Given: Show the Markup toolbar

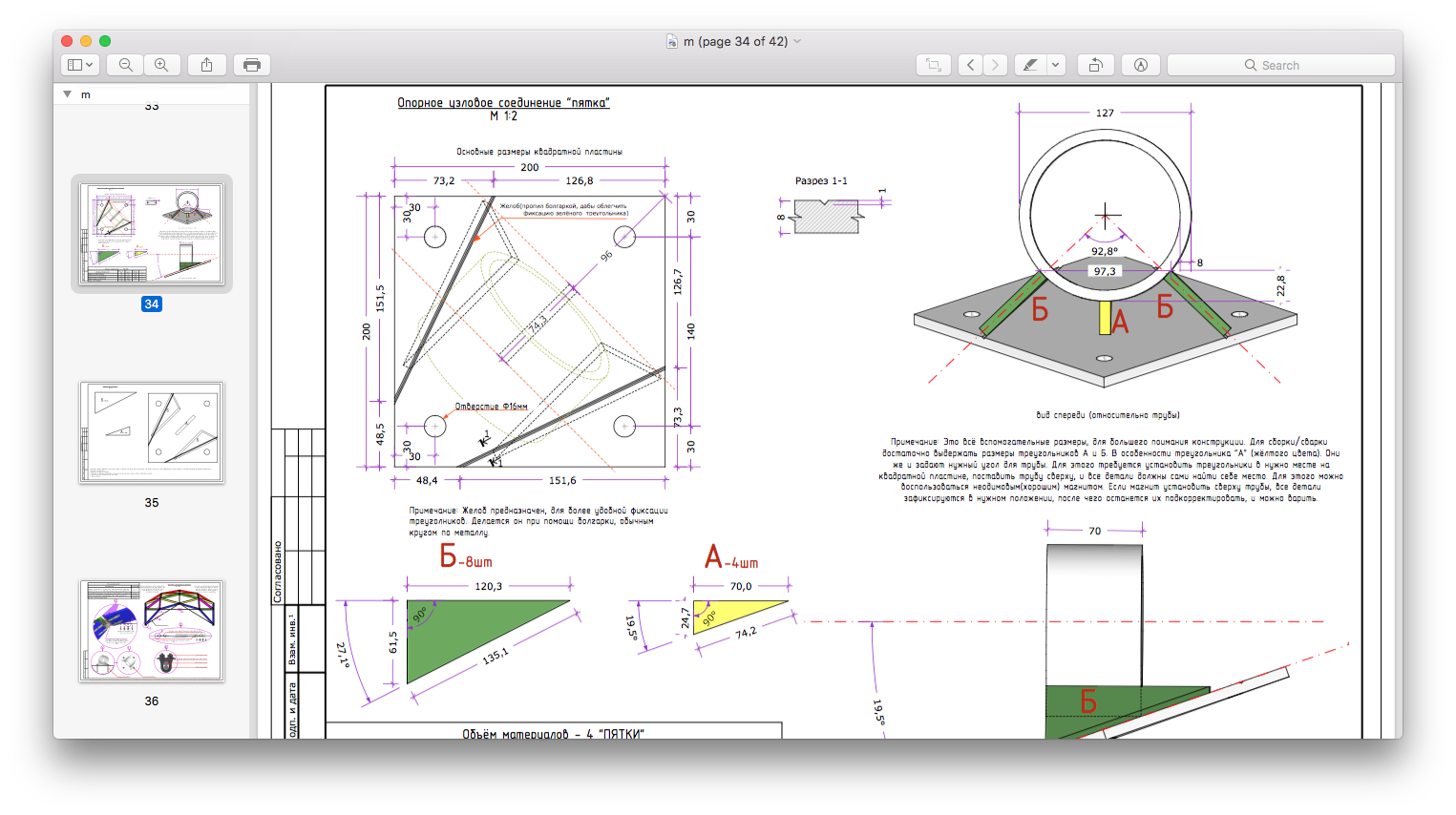Looking at the screenshot, I should [x=1140, y=65].
